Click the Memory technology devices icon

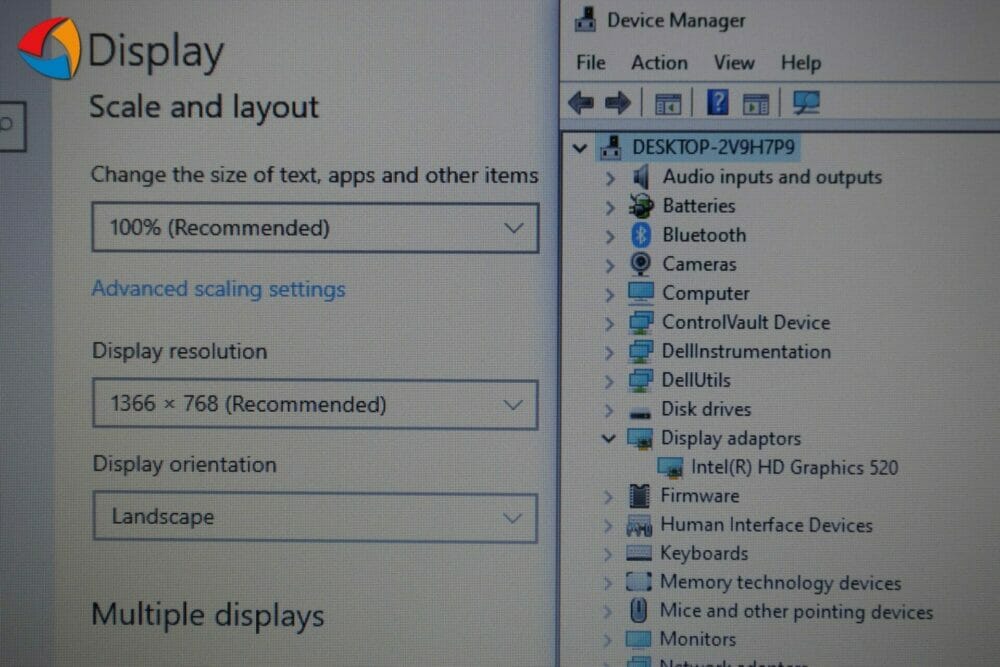coord(639,582)
